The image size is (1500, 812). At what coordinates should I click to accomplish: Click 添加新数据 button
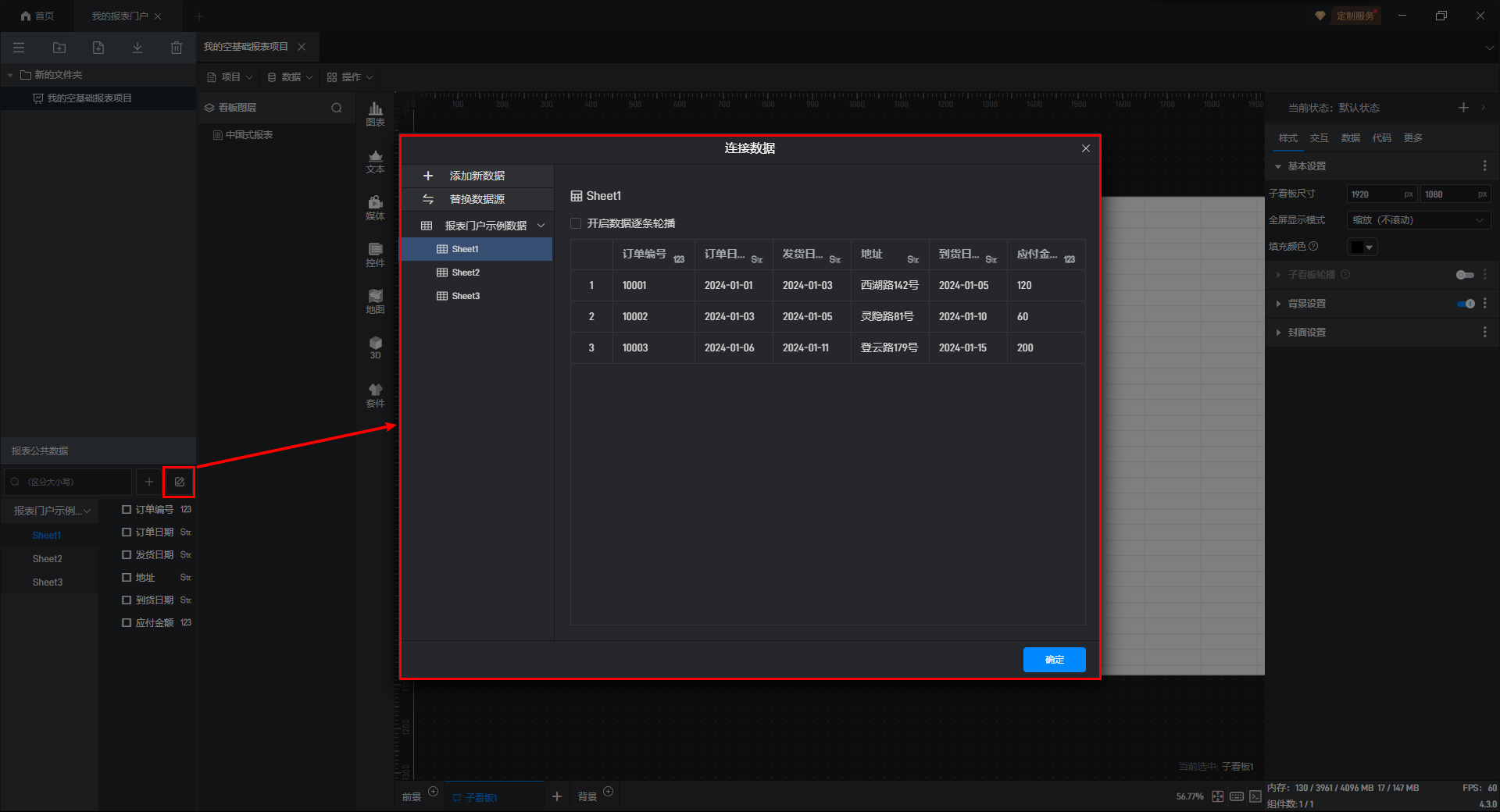(477, 176)
